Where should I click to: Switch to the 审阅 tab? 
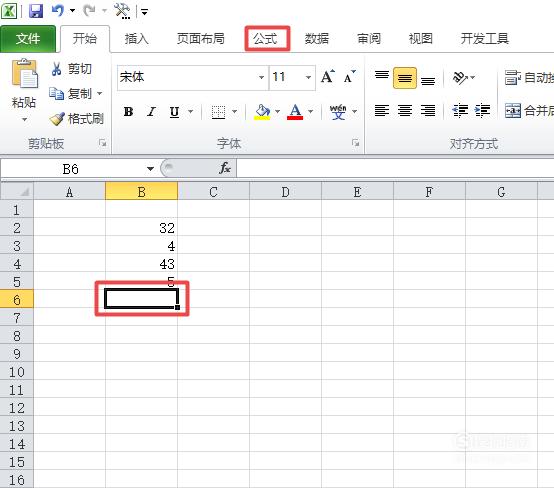coord(369,39)
